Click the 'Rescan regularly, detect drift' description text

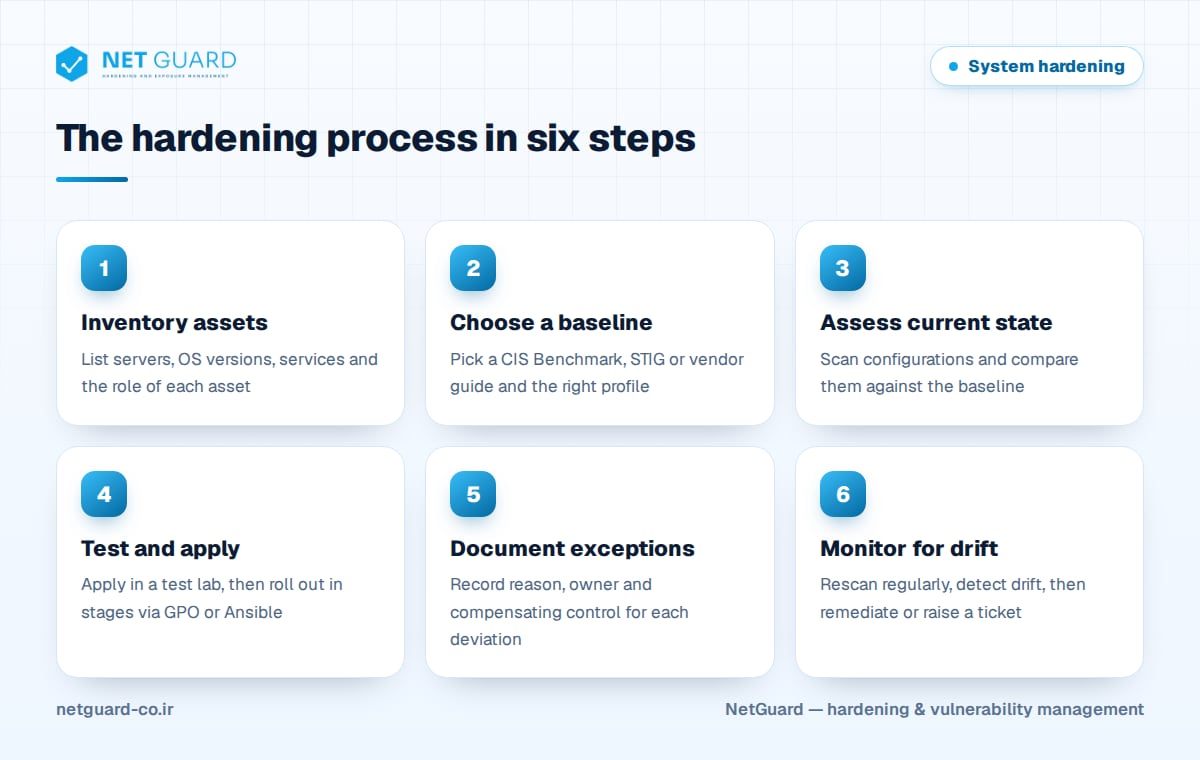(952, 598)
